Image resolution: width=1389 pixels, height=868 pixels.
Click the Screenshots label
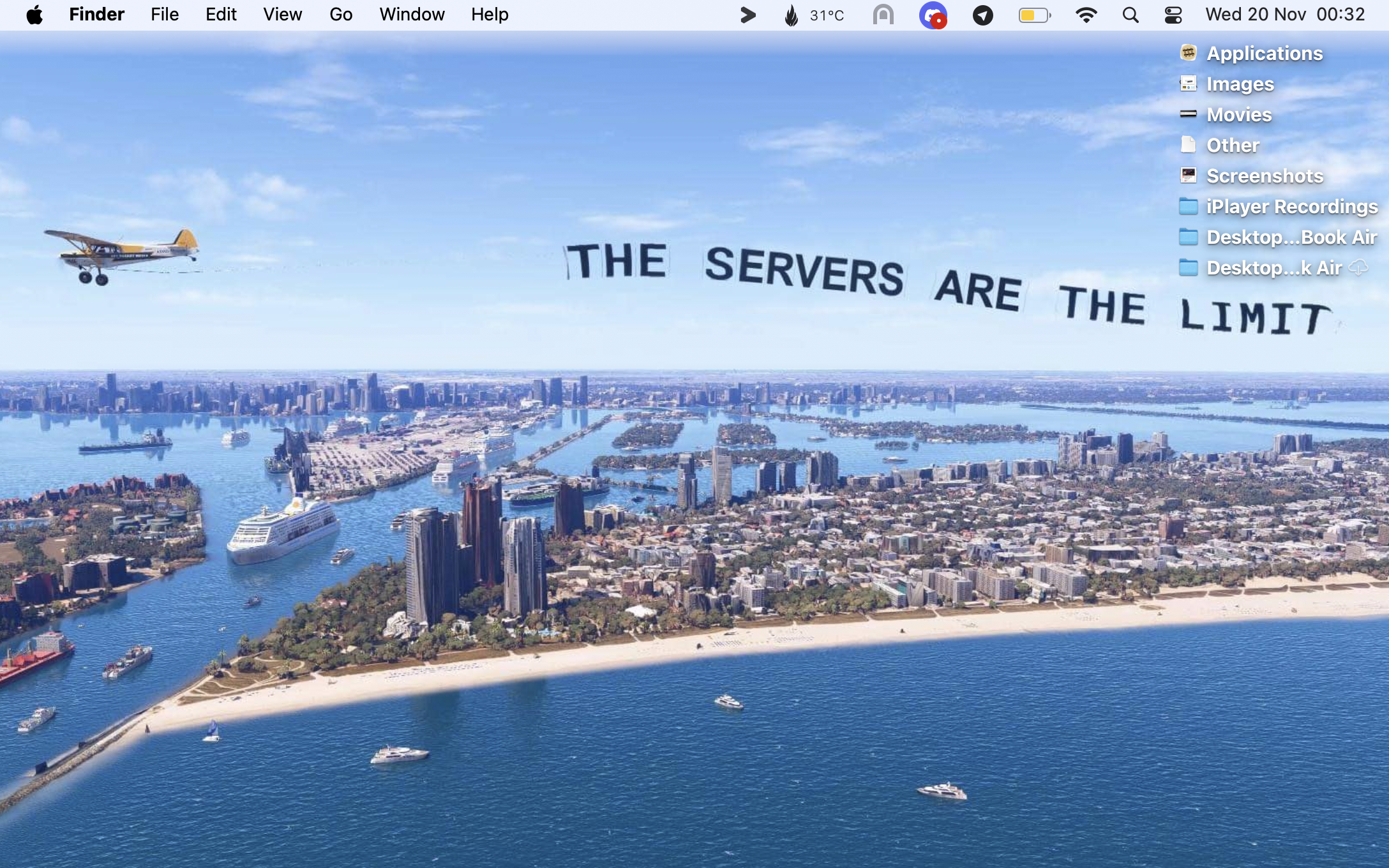coord(1265,176)
